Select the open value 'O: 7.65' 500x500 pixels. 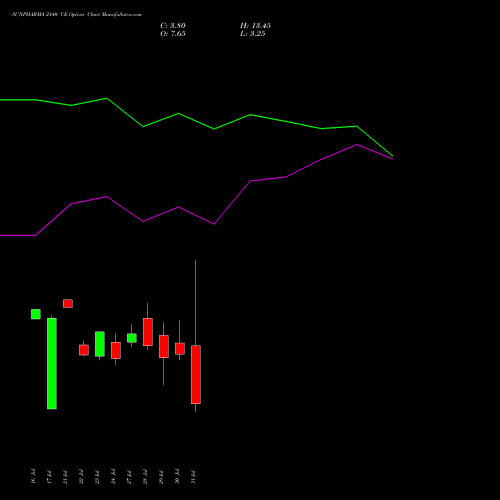coord(173,34)
